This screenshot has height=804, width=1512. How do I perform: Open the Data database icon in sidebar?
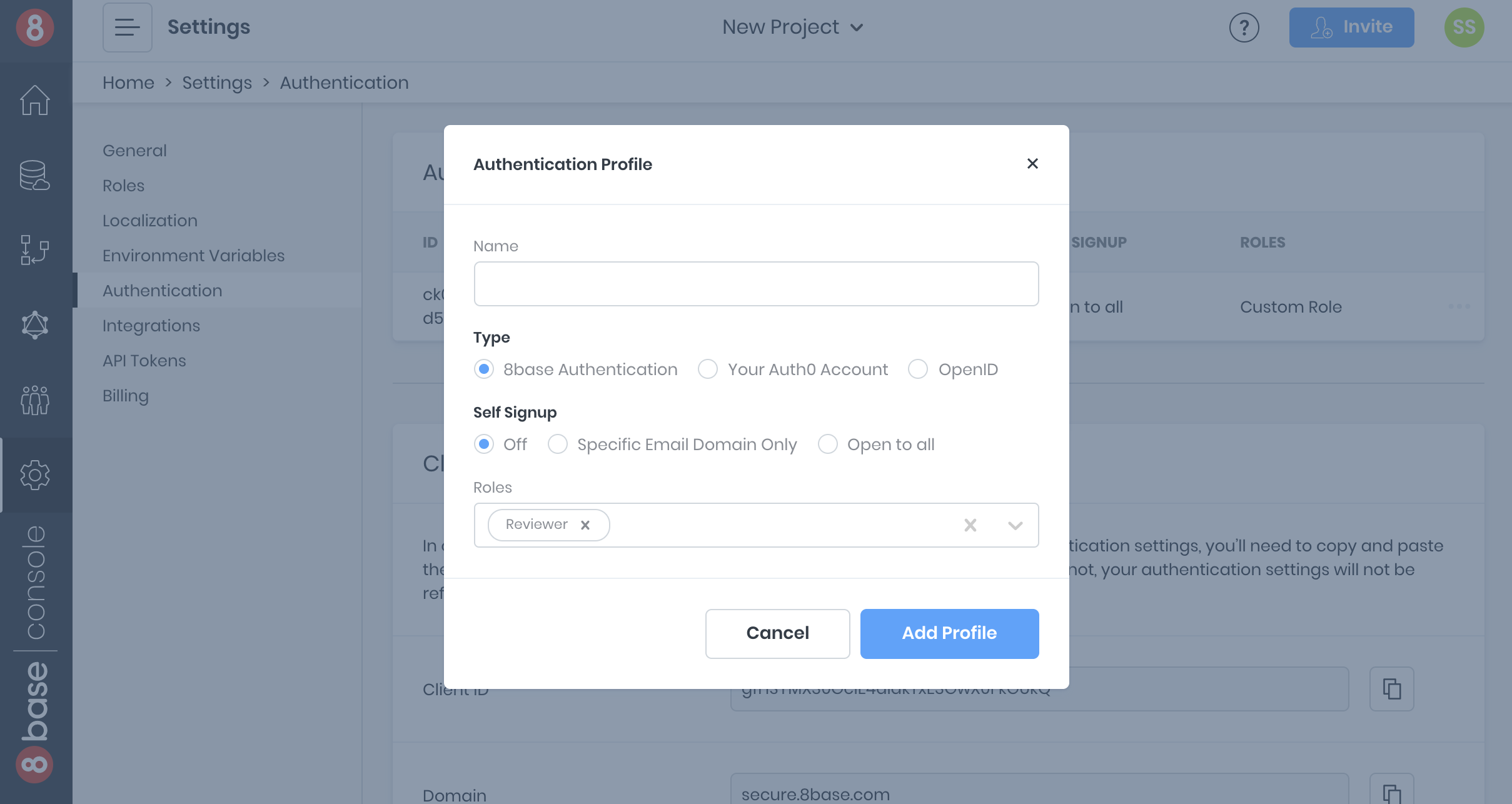35,175
